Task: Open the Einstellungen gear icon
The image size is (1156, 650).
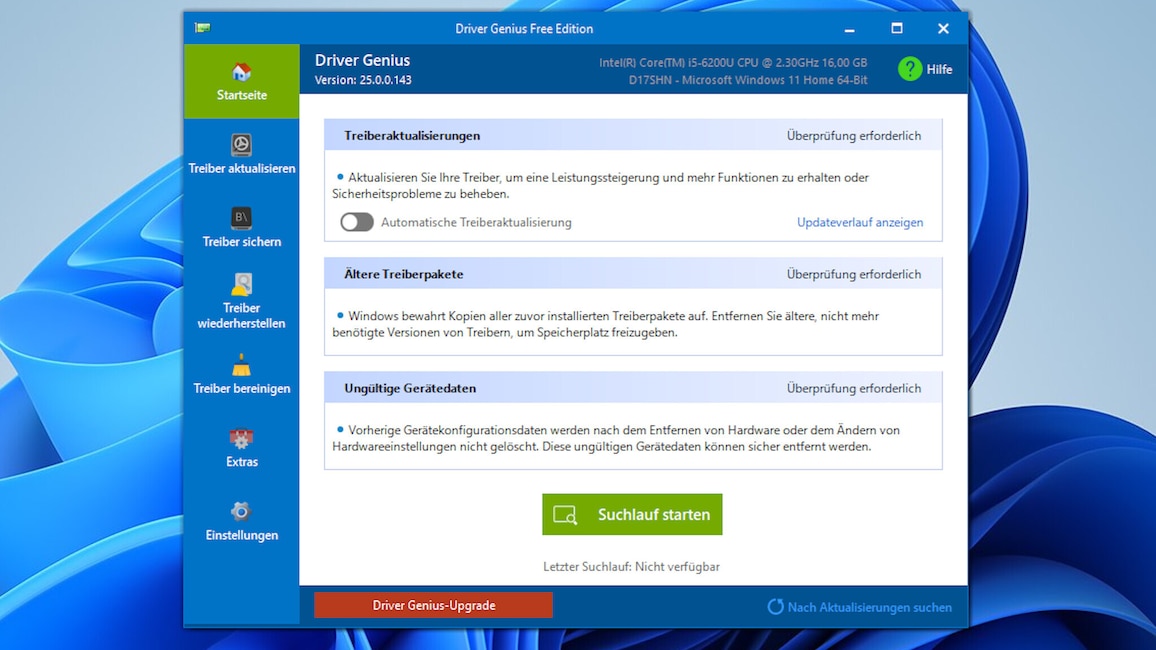Action: tap(241, 511)
